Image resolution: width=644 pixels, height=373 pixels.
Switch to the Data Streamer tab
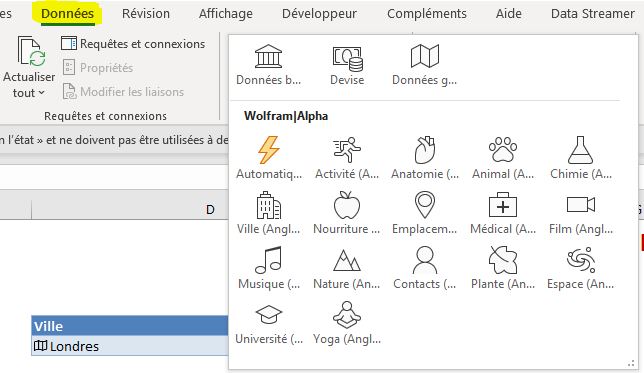click(593, 14)
